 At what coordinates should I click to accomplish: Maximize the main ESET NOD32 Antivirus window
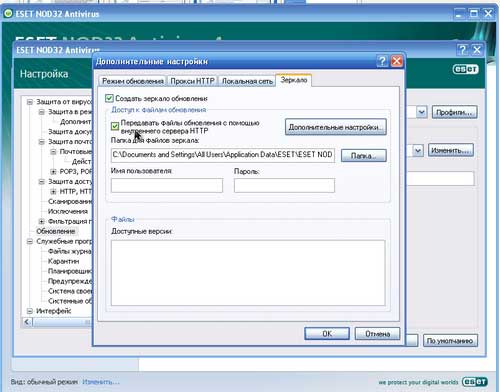click(474, 14)
